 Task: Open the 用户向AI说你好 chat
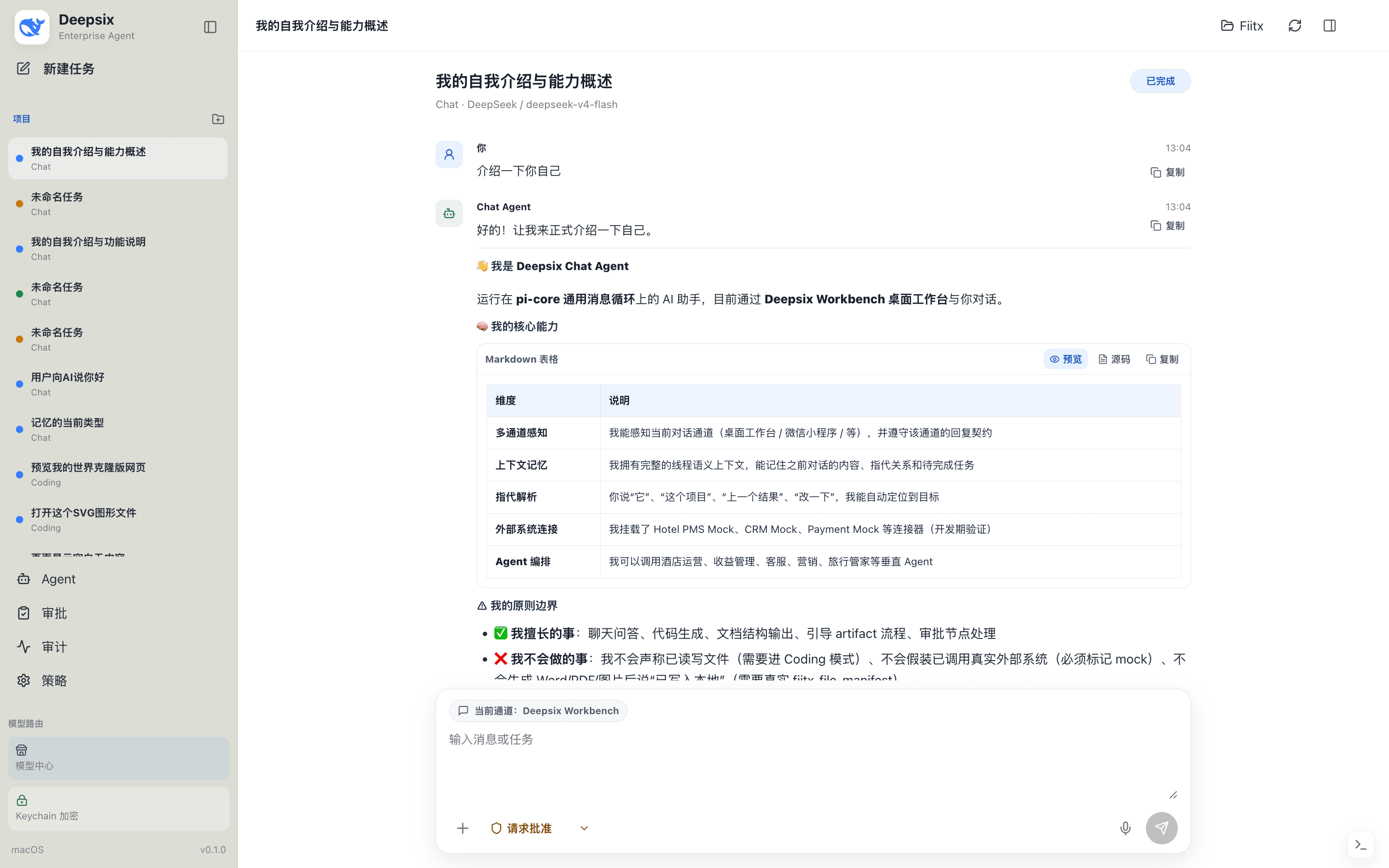pyautogui.click(x=118, y=384)
